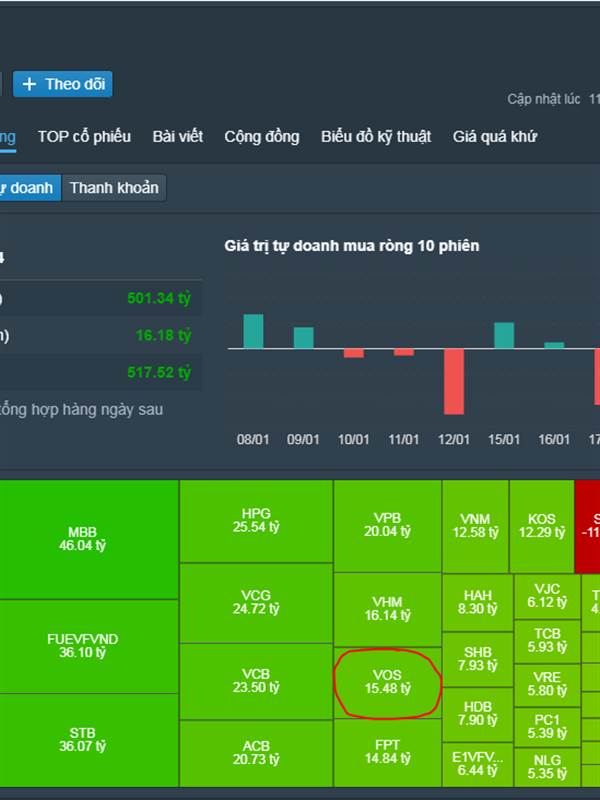Click the 10/01 red bar
Screen dimensions: 600x800
(354, 353)
